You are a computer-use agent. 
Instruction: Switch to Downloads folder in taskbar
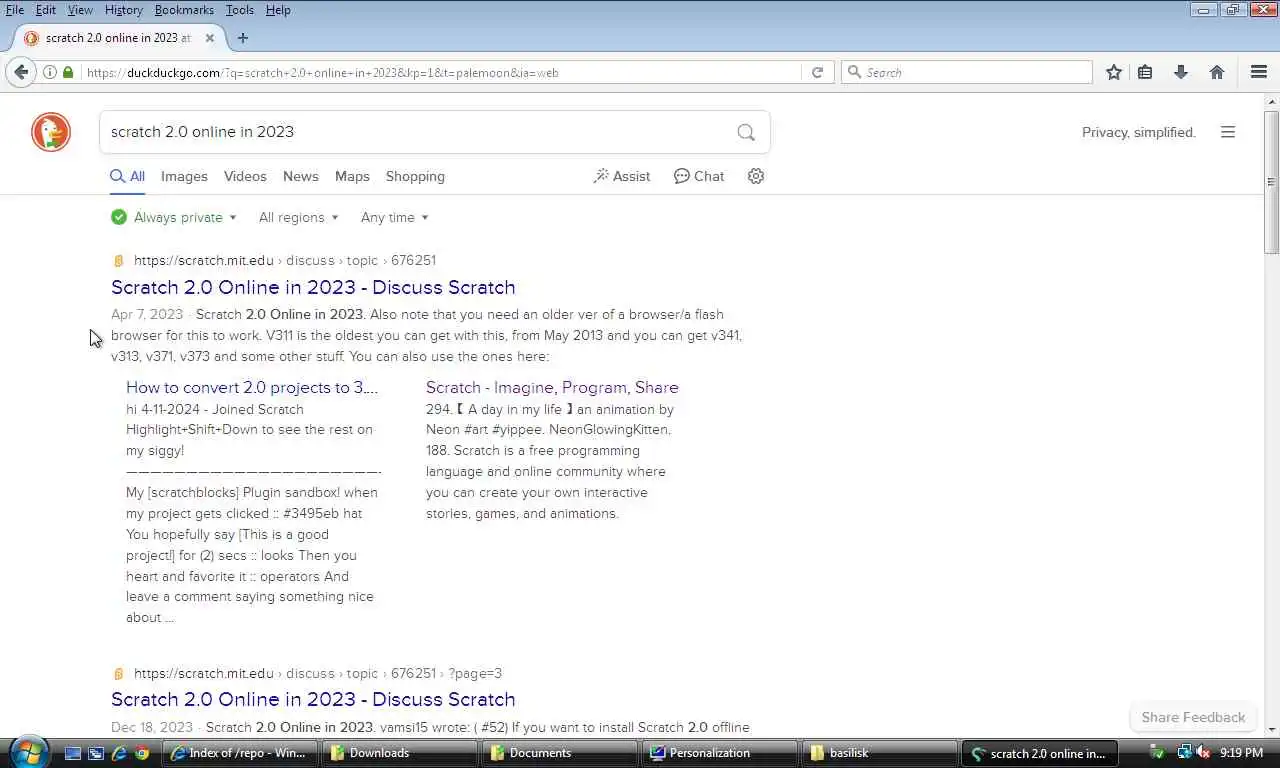(x=400, y=753)
